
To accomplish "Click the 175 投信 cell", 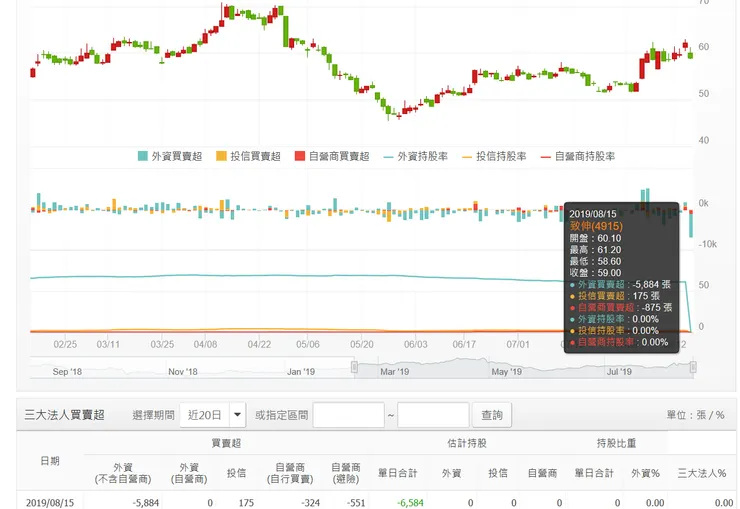I will pos(246,503).
